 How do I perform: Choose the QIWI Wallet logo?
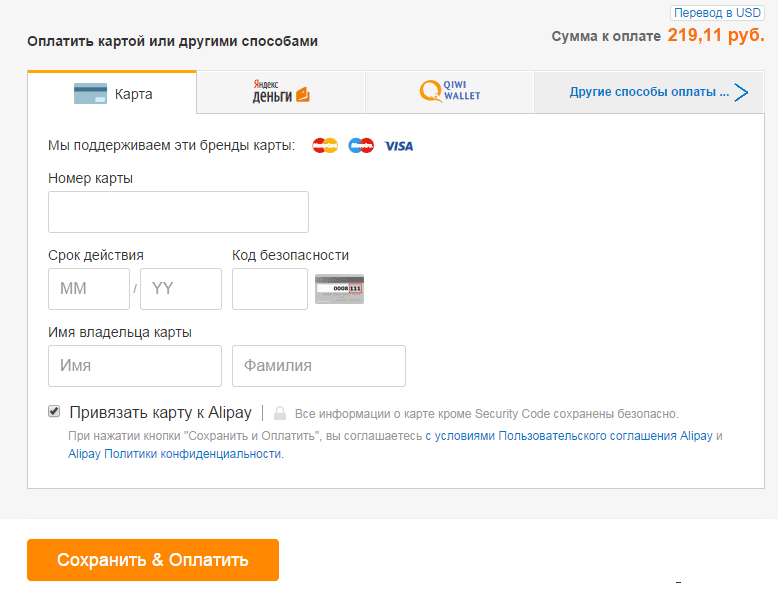450,91
